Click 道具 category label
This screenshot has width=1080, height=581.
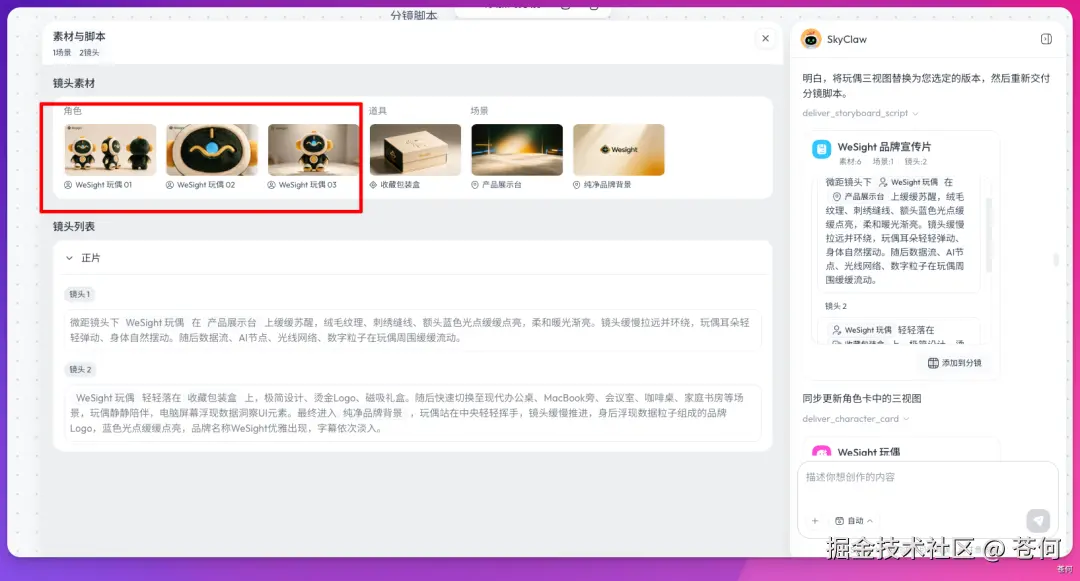click(377, 111)
